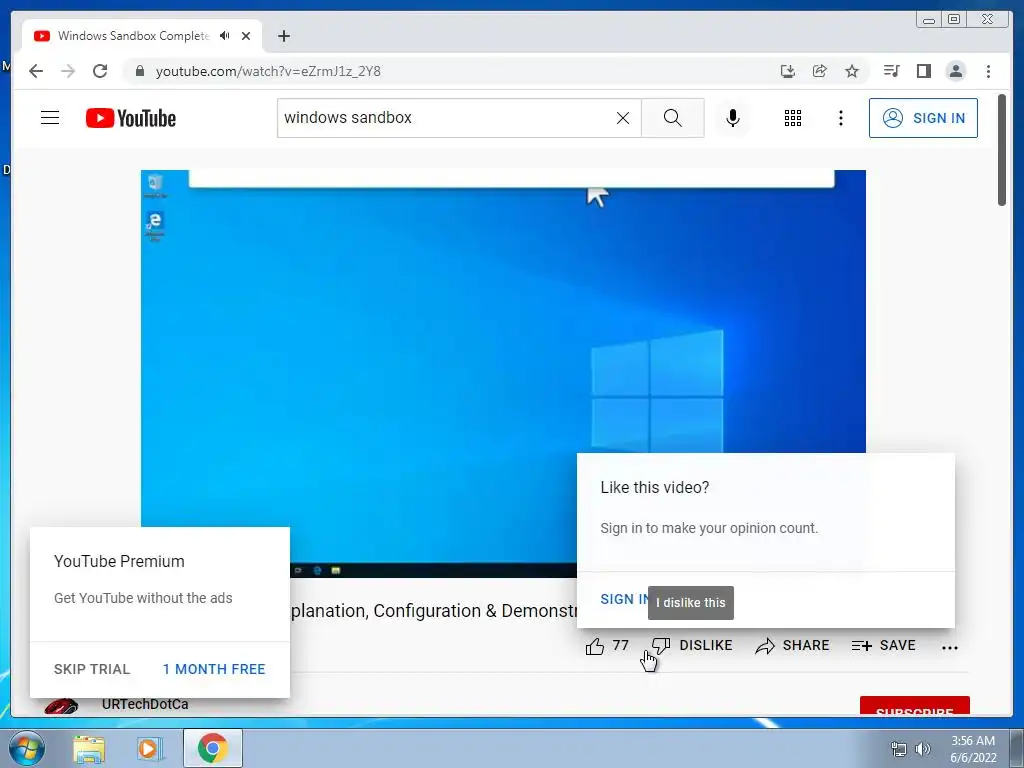Click the "YouTube Premium" popup heading

[x=119, y=561]
